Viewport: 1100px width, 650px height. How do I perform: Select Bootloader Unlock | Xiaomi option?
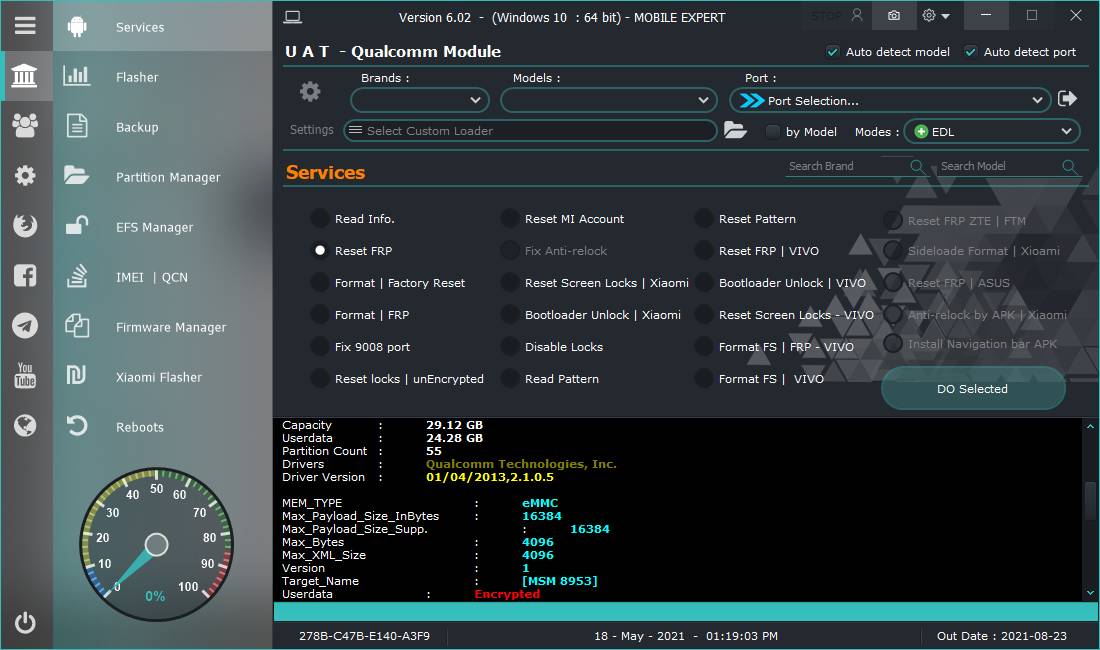[510, 315]
